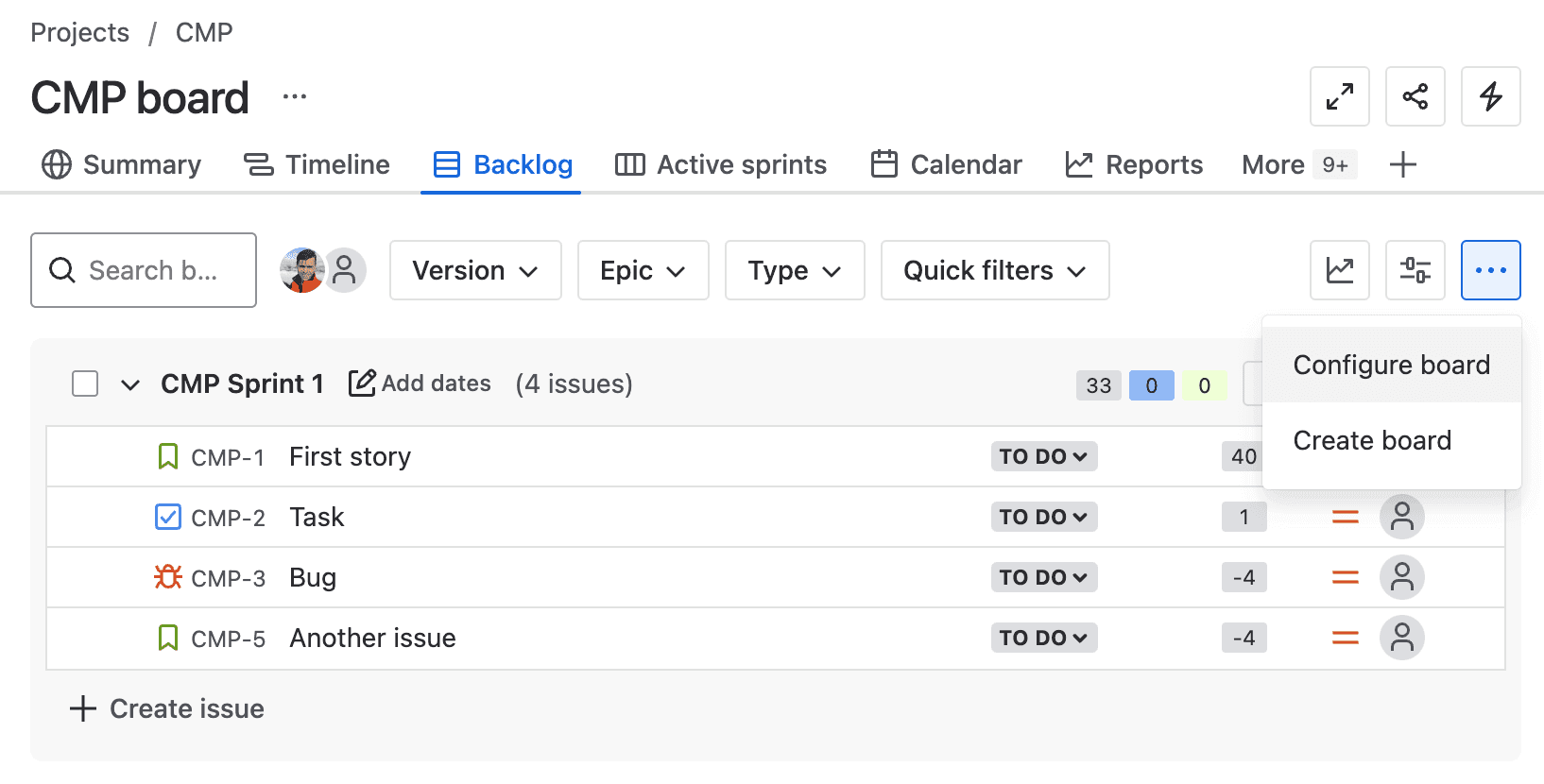Switch to the Active sprints tab
Screen dimensions: 1544x784
pos(721,164)
